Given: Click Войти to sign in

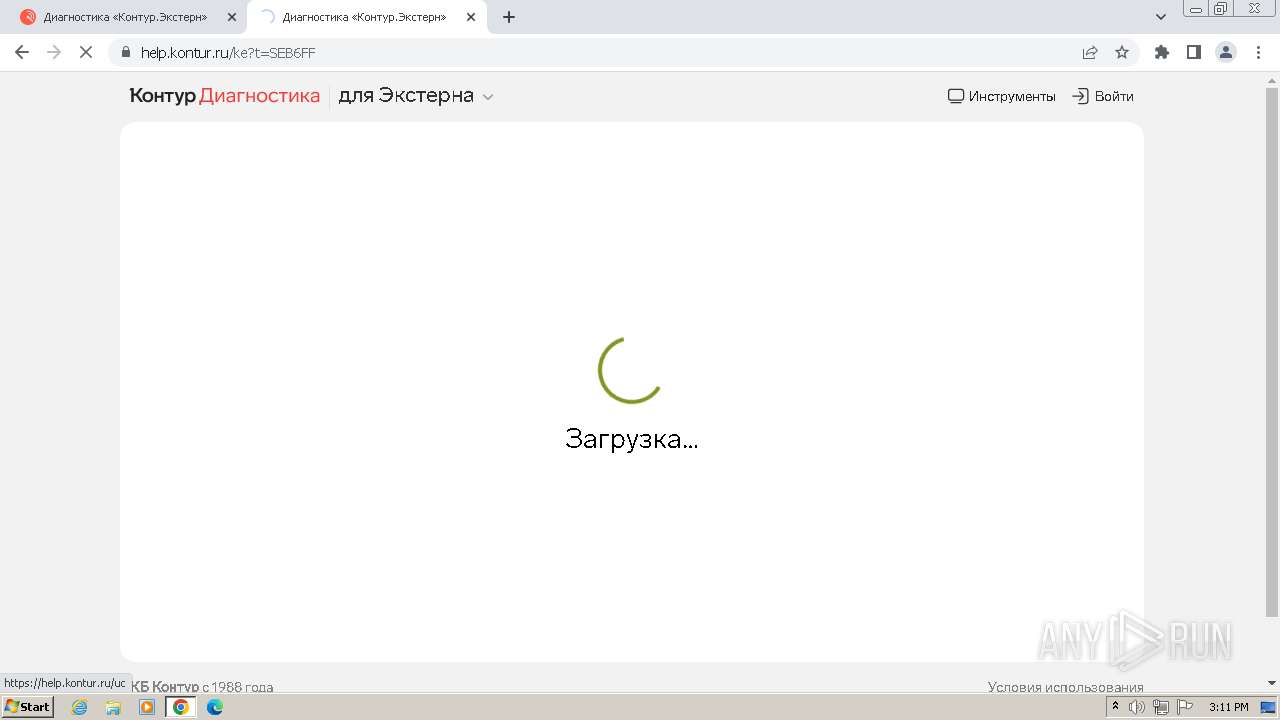Looking at the screenshot, I should coord(1103,96).
